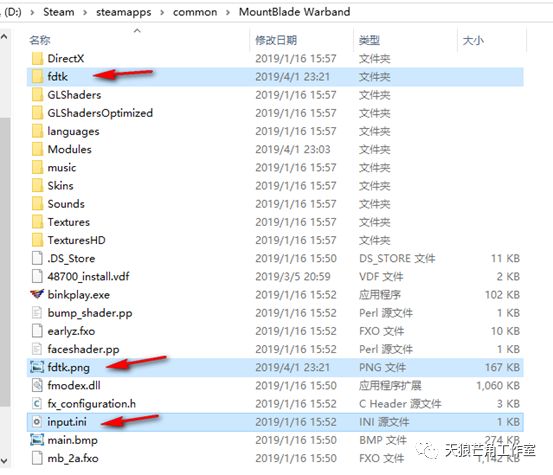Image resolution: width=553 pixels, height=475 pixels.
Task: Expand breadcrumb chevron after Steam
Action: 85,12
